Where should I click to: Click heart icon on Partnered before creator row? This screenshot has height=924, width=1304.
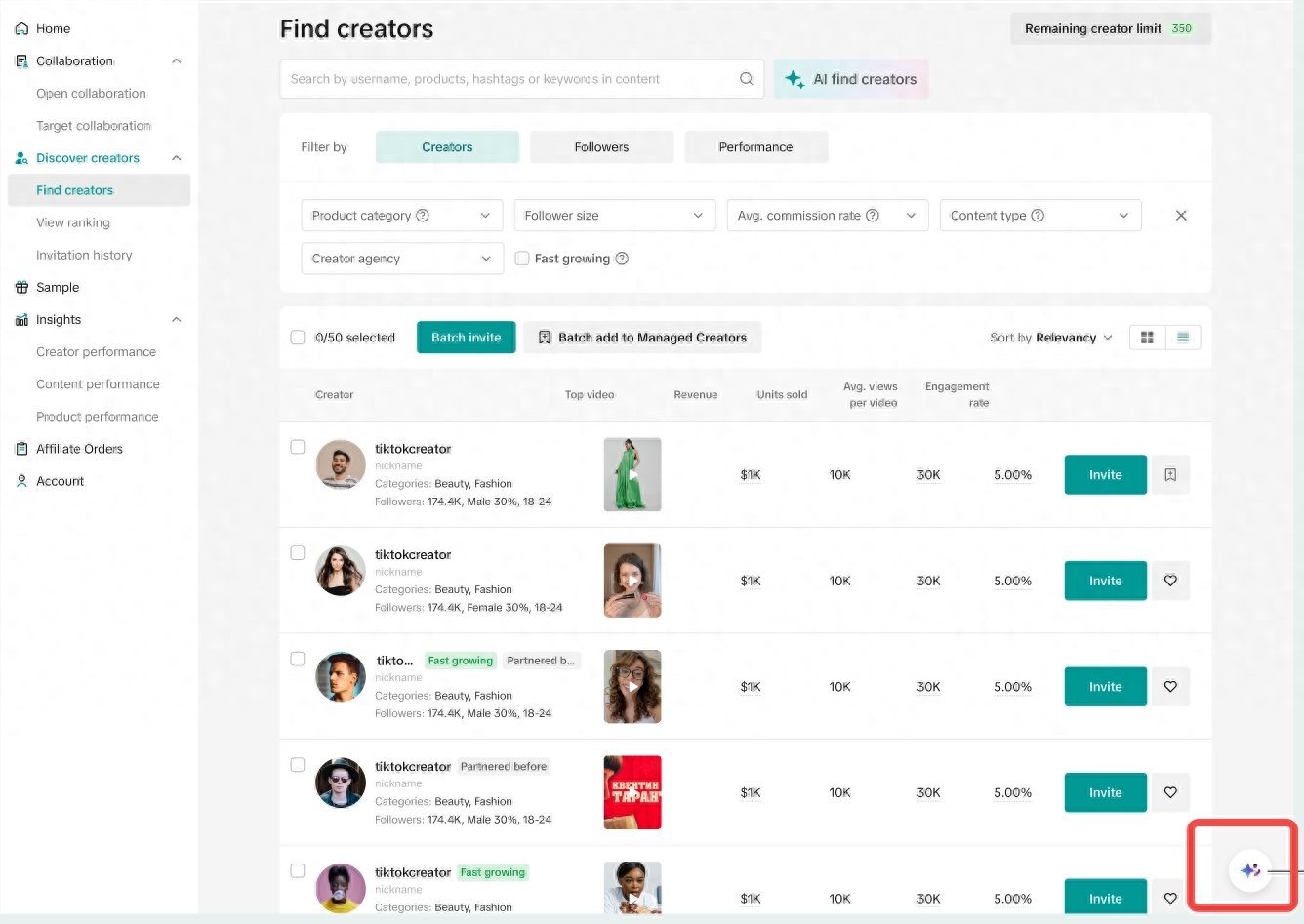[1170, 792]
